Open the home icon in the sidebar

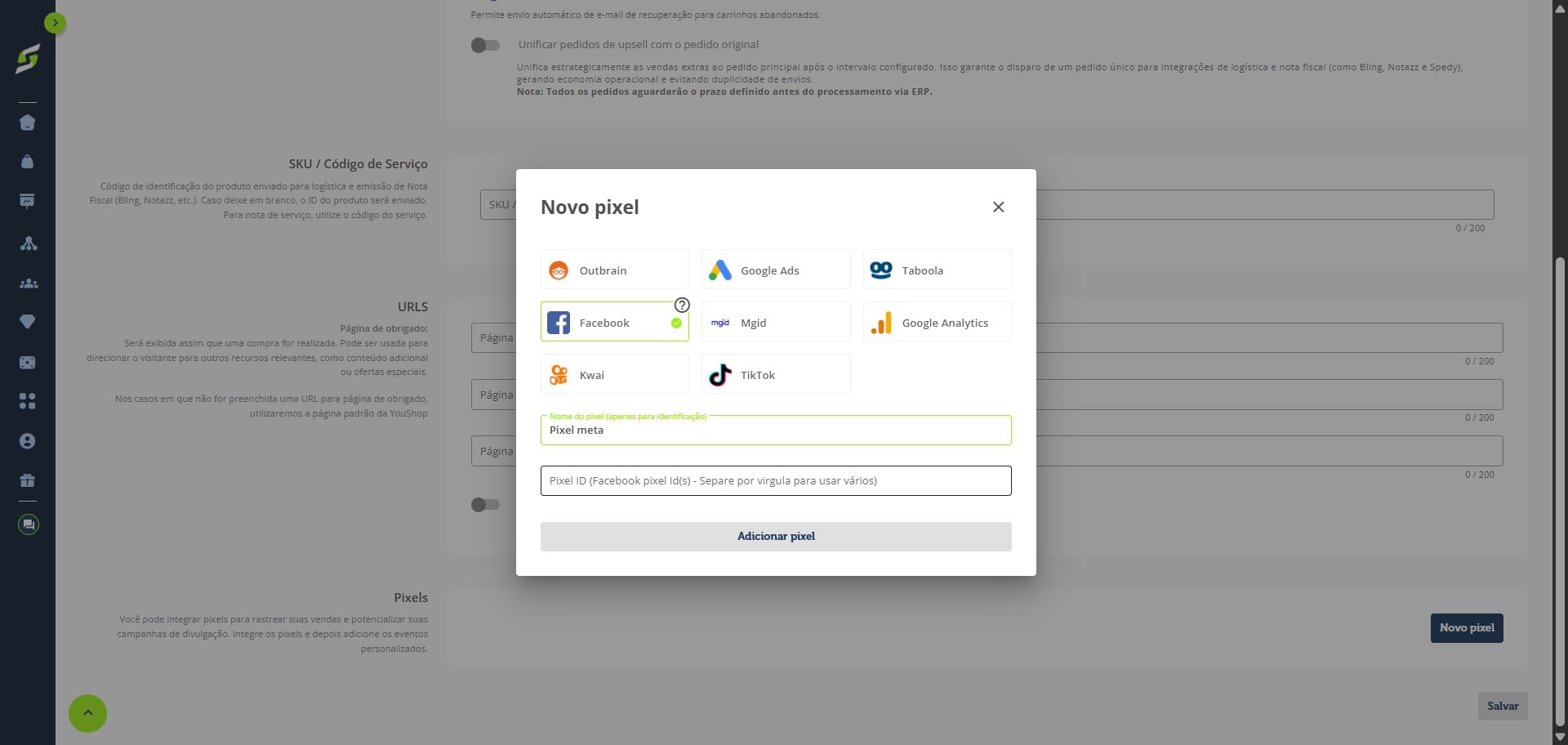(27, 123)
